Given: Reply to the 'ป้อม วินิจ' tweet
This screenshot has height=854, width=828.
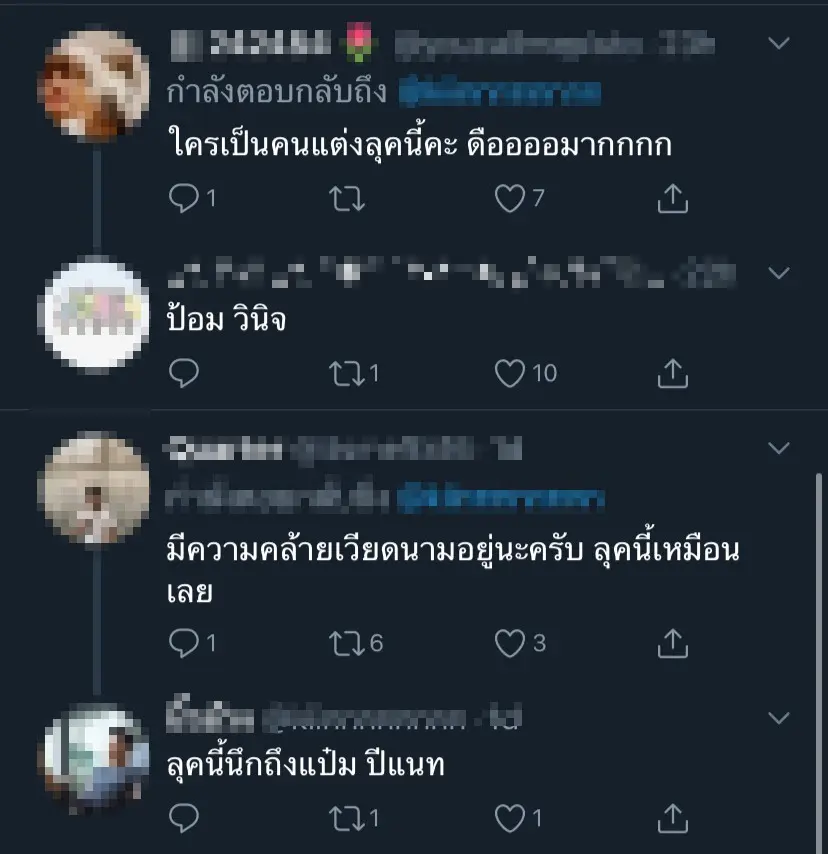Looking at the screenshot, I should point(183,374).
